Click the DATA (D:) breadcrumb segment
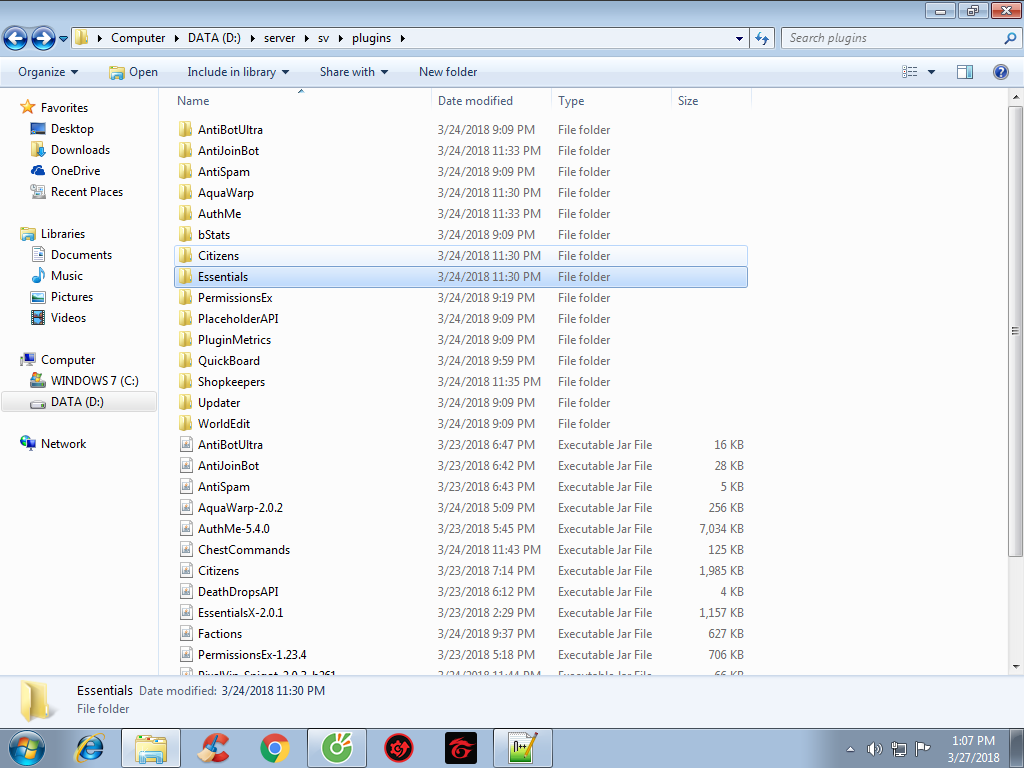Image resolution: width=1024 pixels, height=768 pixels. point(214,38)
